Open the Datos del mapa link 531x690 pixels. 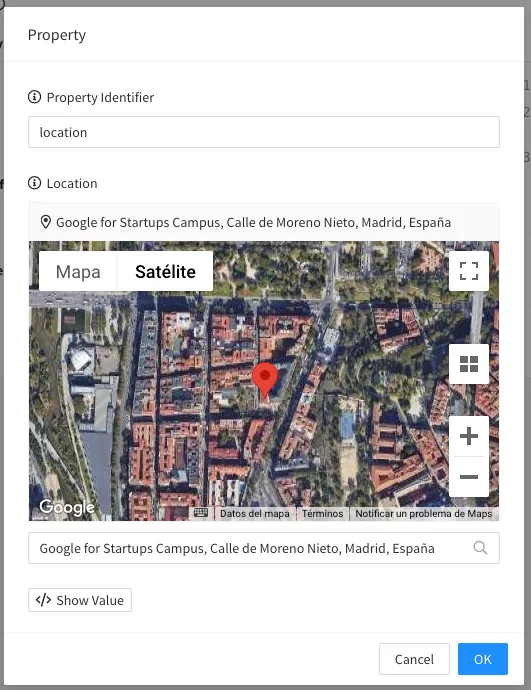coord(255,514)
